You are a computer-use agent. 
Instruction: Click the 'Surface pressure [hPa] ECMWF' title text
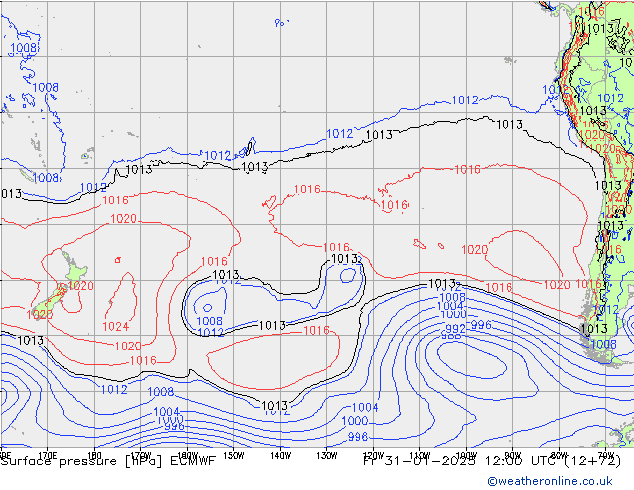(x=108, y=461)
